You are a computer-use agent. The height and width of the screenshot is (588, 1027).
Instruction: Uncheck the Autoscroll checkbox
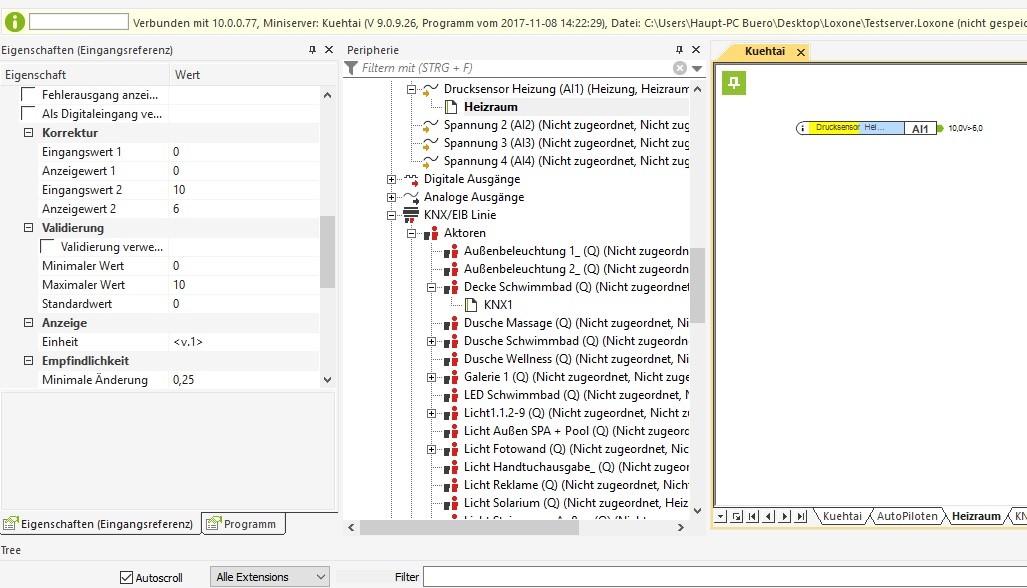coord(126,577)
